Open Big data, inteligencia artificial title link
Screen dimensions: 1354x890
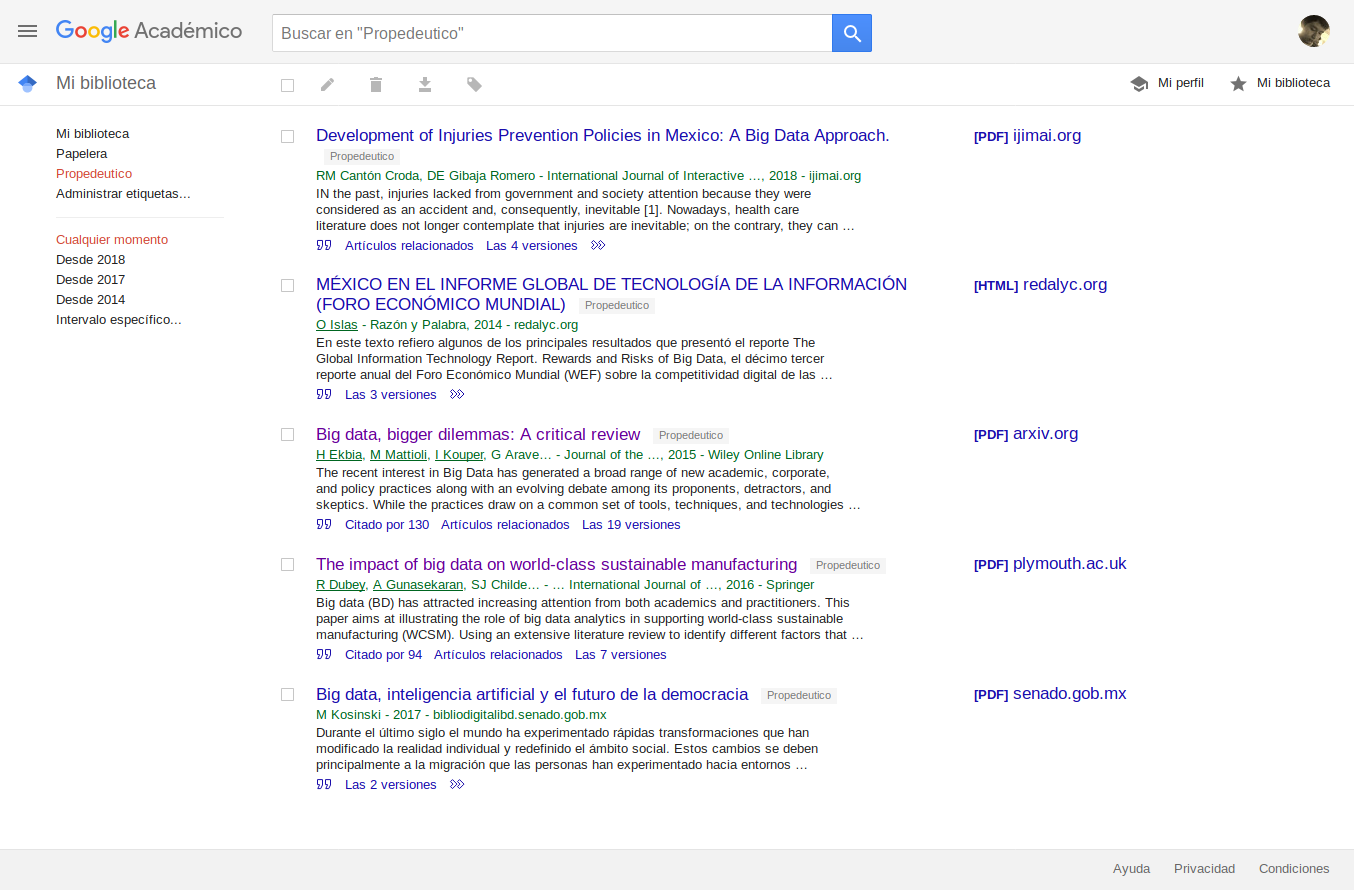pos(532,694)
